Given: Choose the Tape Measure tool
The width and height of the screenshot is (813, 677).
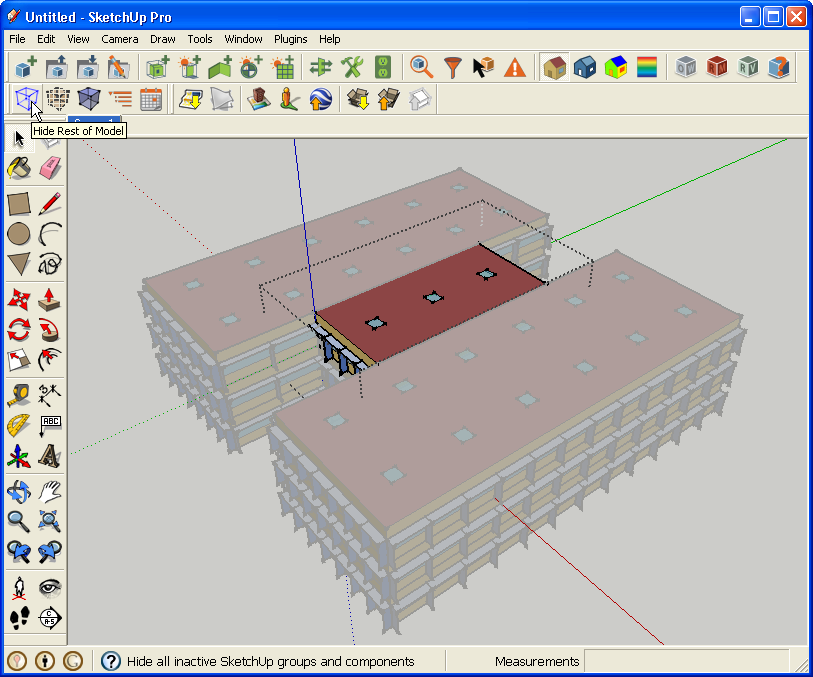Looking at the screenshot, I should 17,393.
